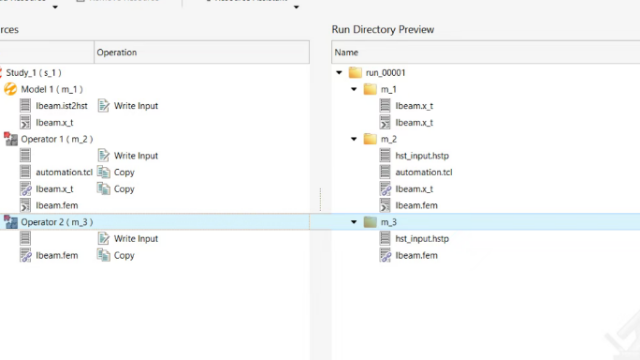Select Operator 2 ( m_3 ) text
Screen dimensions: 640x360
[x=57, y=222]
